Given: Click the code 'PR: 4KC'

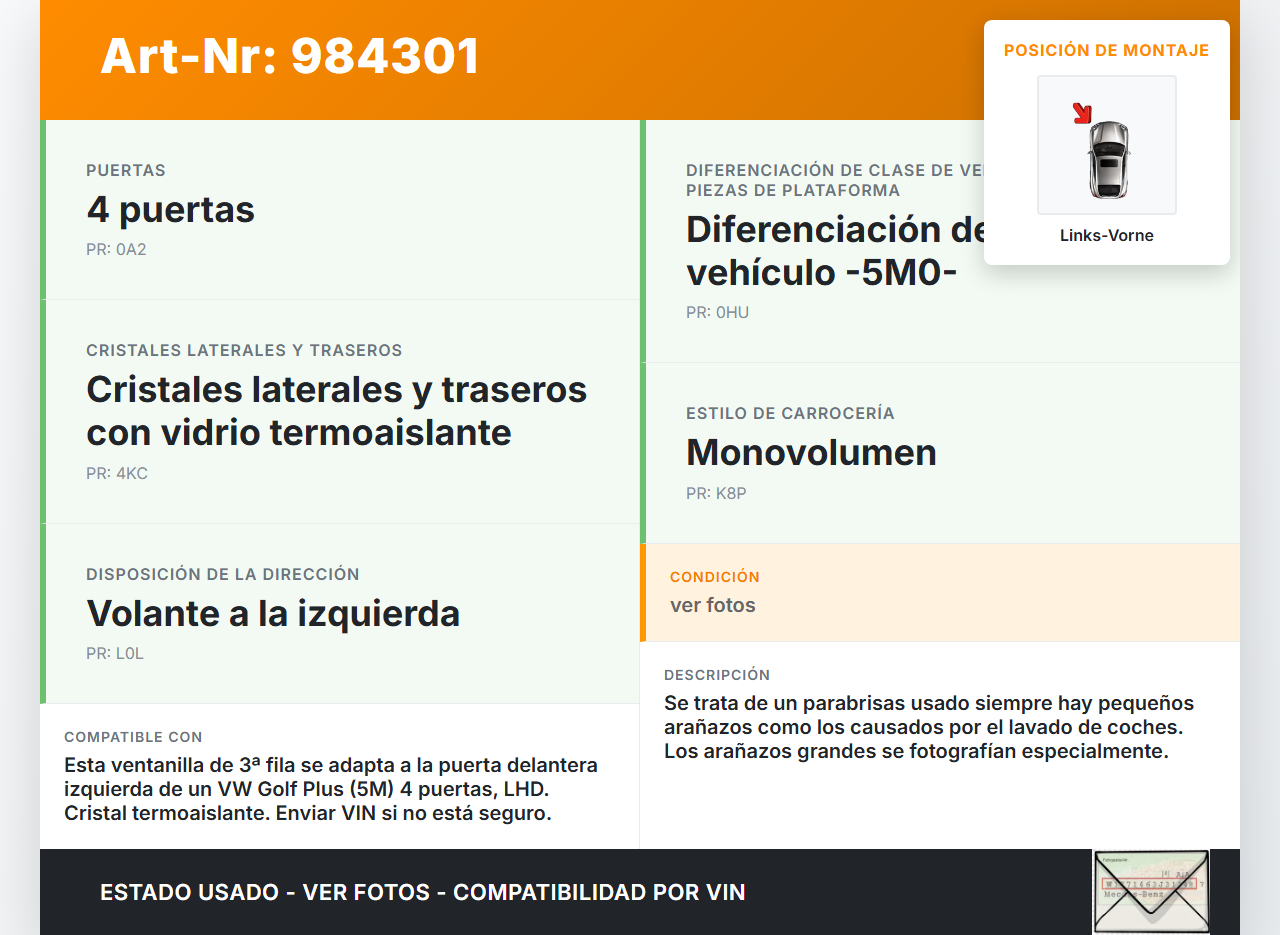Looking at the screenshot, I should click(117, 473).
